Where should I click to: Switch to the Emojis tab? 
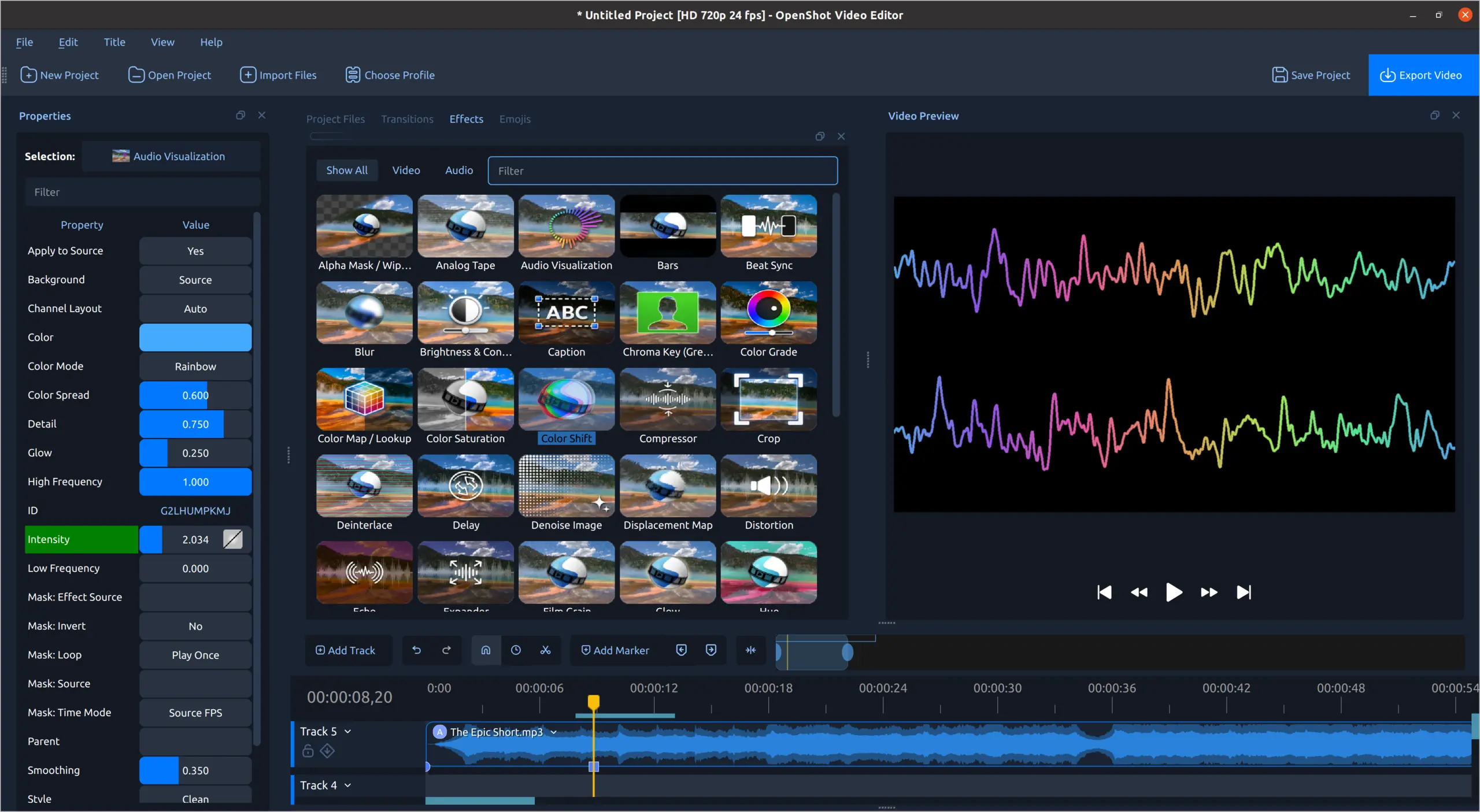pyautogui.click(x=515, y=119)
